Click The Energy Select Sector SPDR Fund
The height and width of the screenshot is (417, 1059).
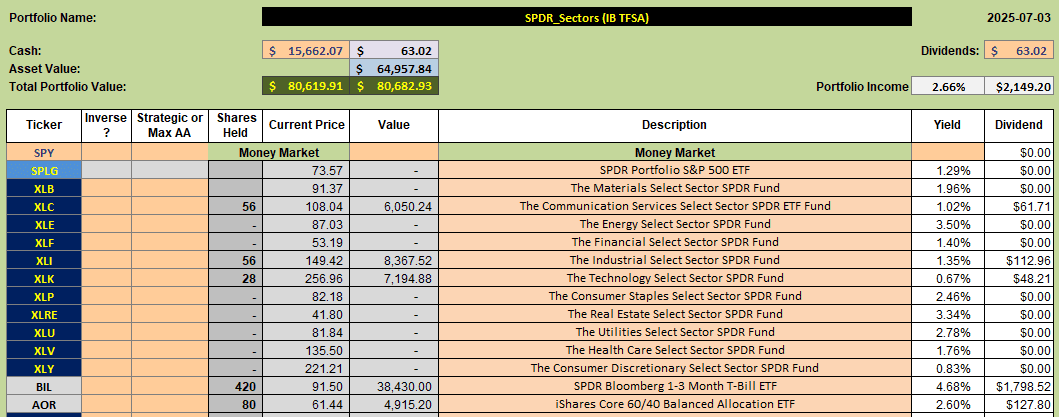tap(675, 224)
